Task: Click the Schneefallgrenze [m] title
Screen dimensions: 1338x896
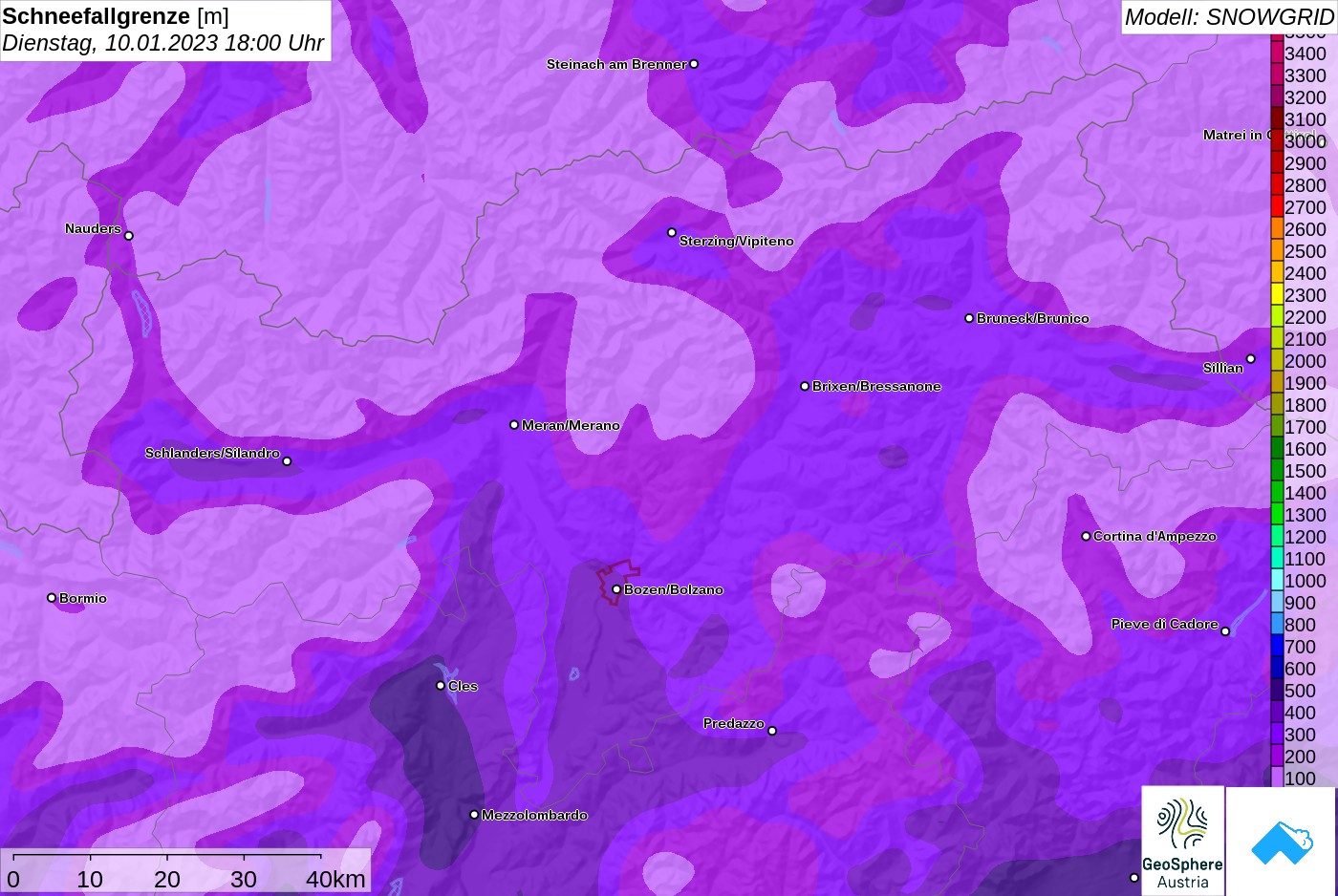Action: click(x=116, y=16)
